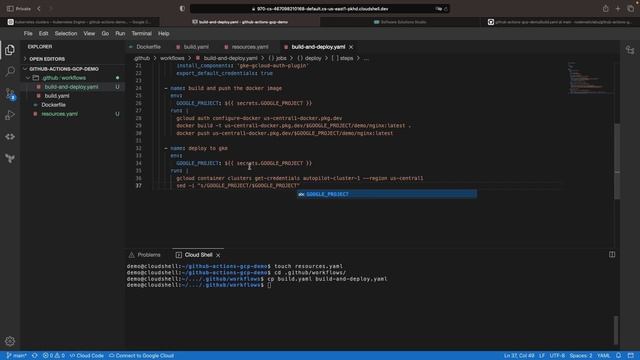The width and height of the screenshot is (640, 360).
Task: Click the Ln 37, Col 49 cursor position
Action: [519, 356]
